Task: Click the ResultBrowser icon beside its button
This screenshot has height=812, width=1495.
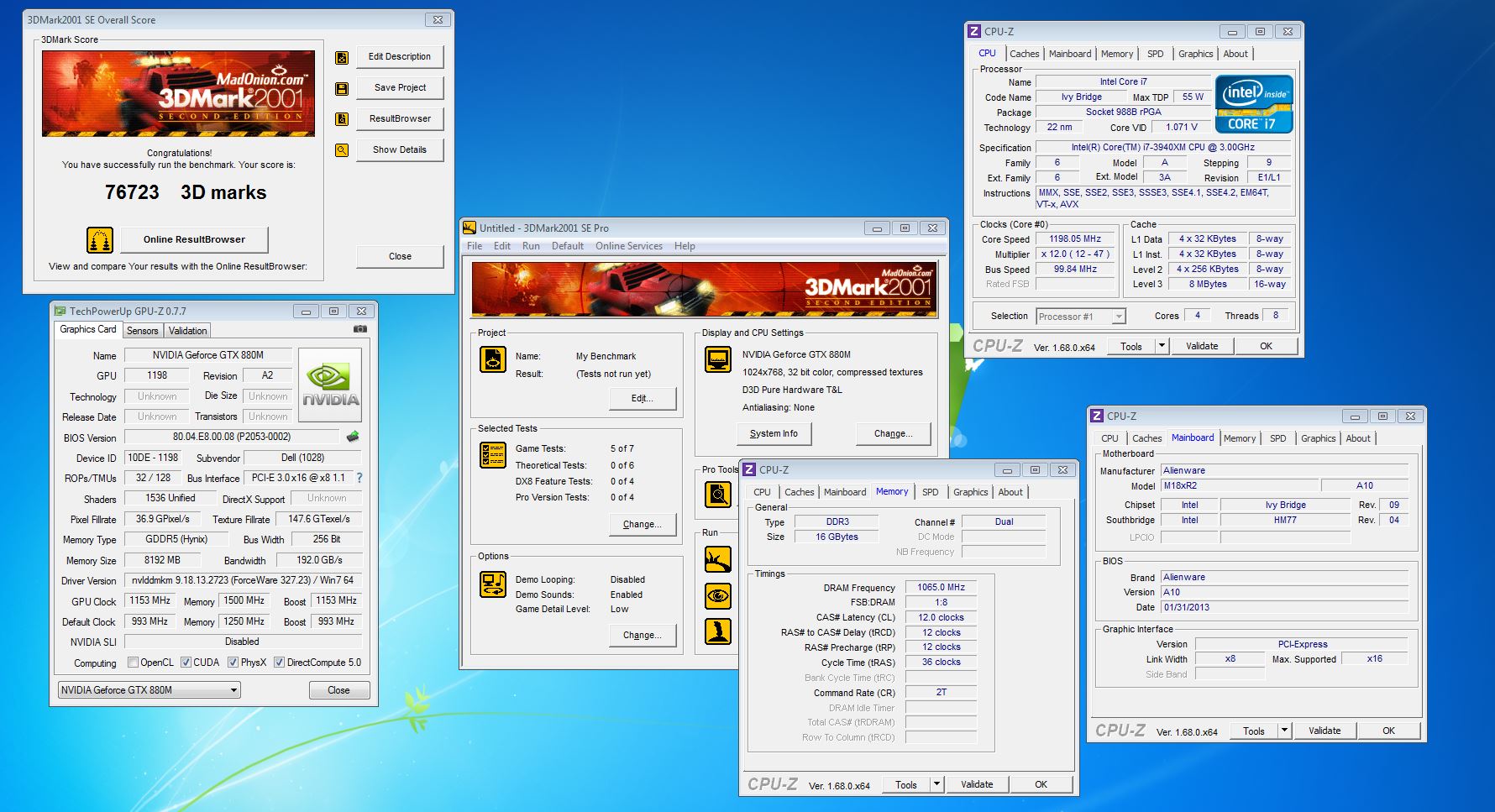Action: (x=342, y=119)
